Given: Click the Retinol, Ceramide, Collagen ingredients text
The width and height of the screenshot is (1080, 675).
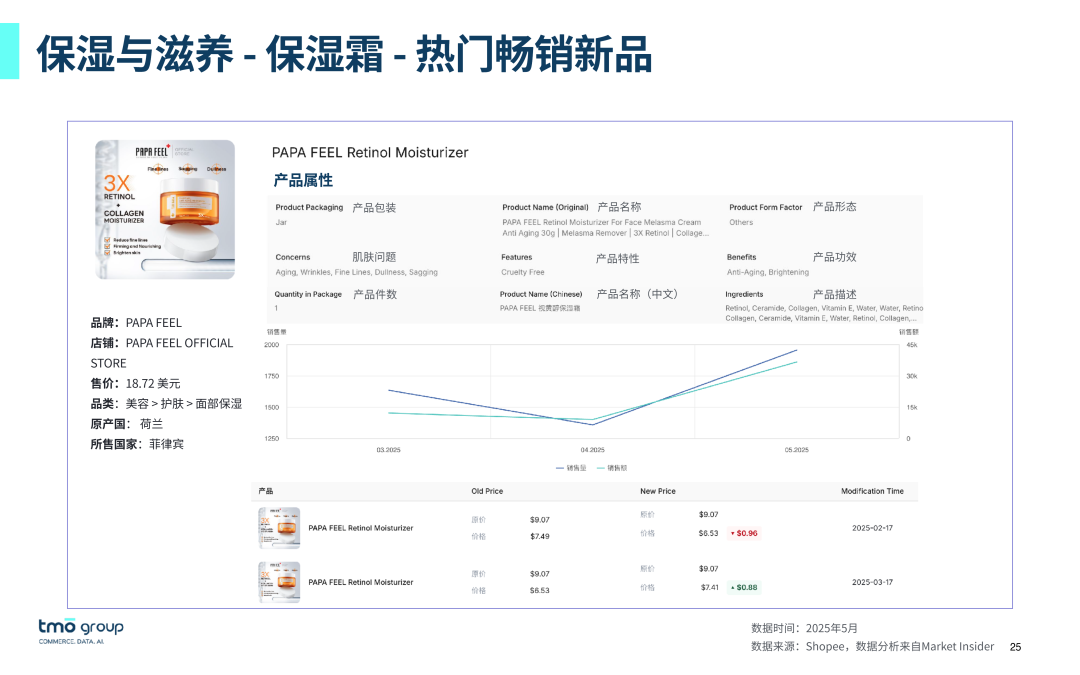Looking at the screenshot, I should pos(824,313).
